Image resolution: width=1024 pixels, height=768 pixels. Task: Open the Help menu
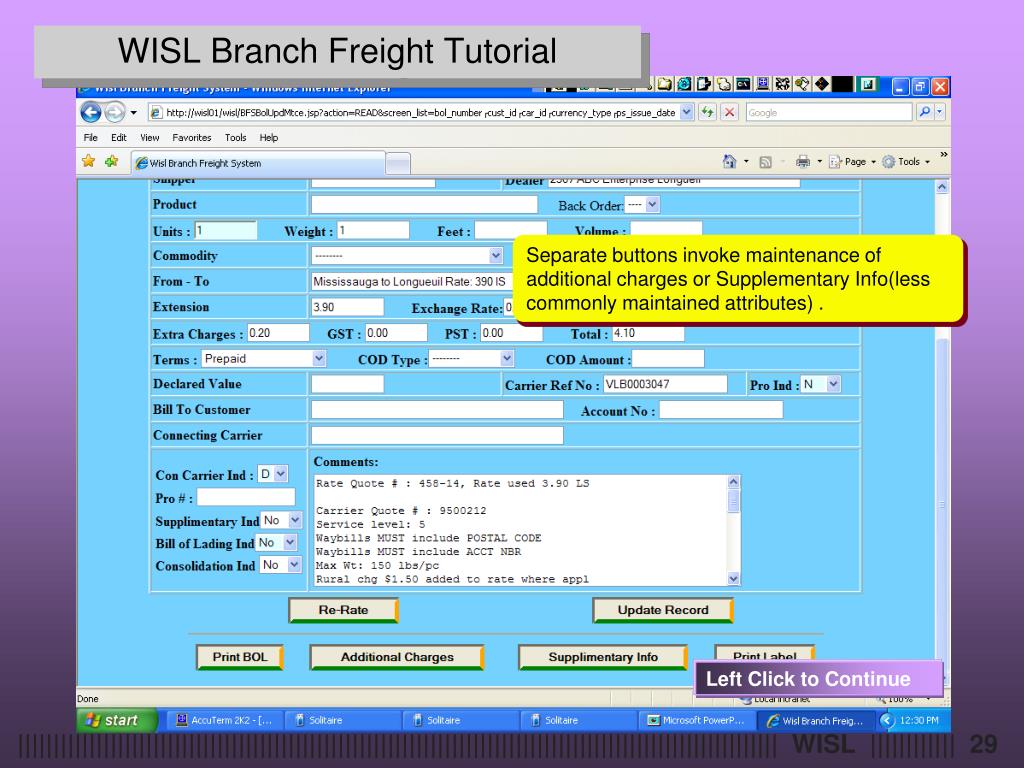coord(268,138)
